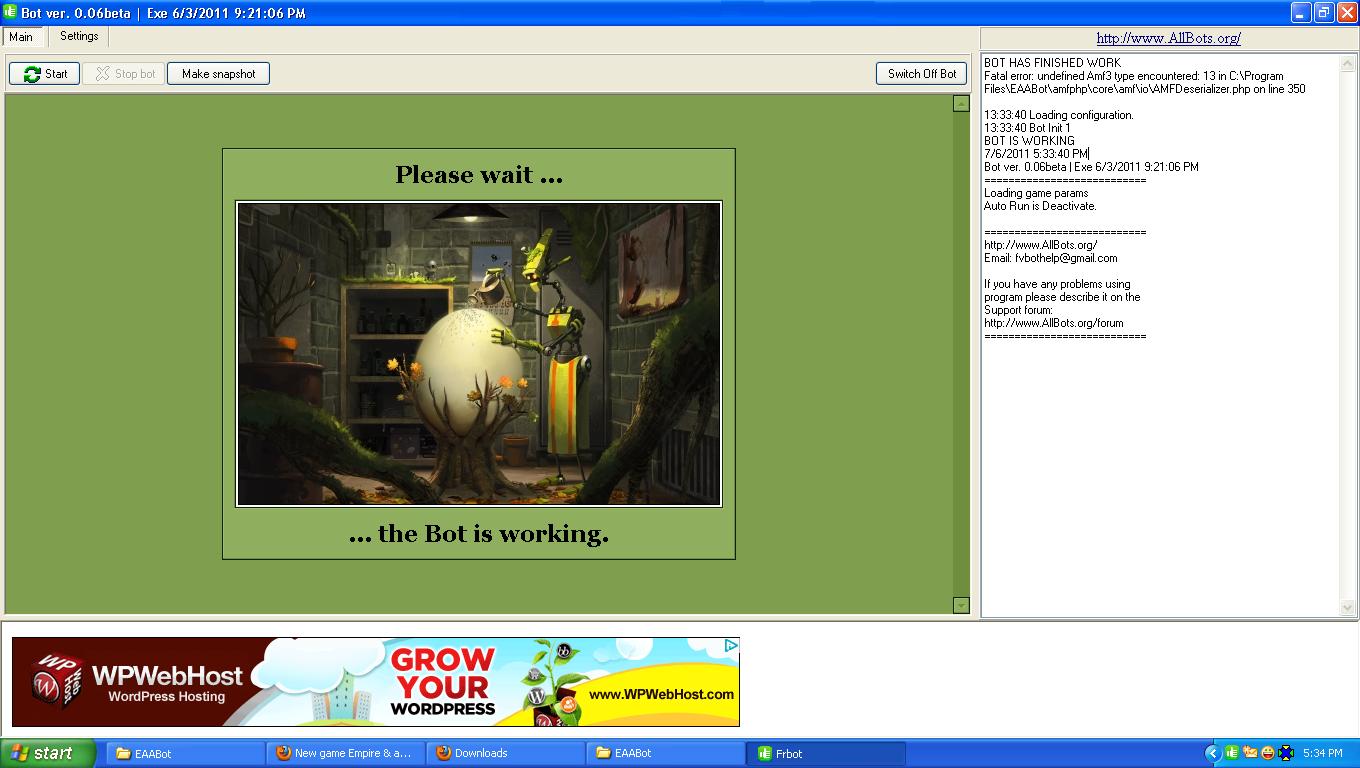
Task: Click the Make snapshot button
Action: pos(218,74)
